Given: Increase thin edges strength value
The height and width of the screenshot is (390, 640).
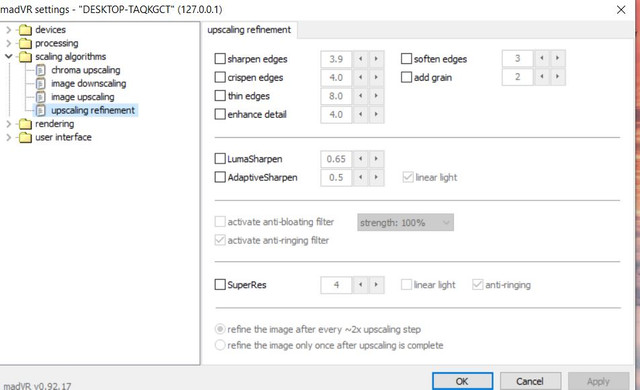Looking at the screenshot, I should click(376, 96).
